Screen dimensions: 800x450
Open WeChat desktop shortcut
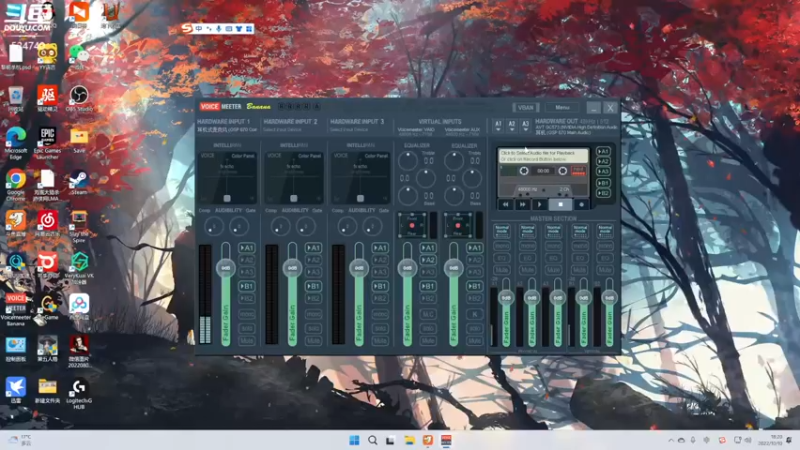point(79,56)
